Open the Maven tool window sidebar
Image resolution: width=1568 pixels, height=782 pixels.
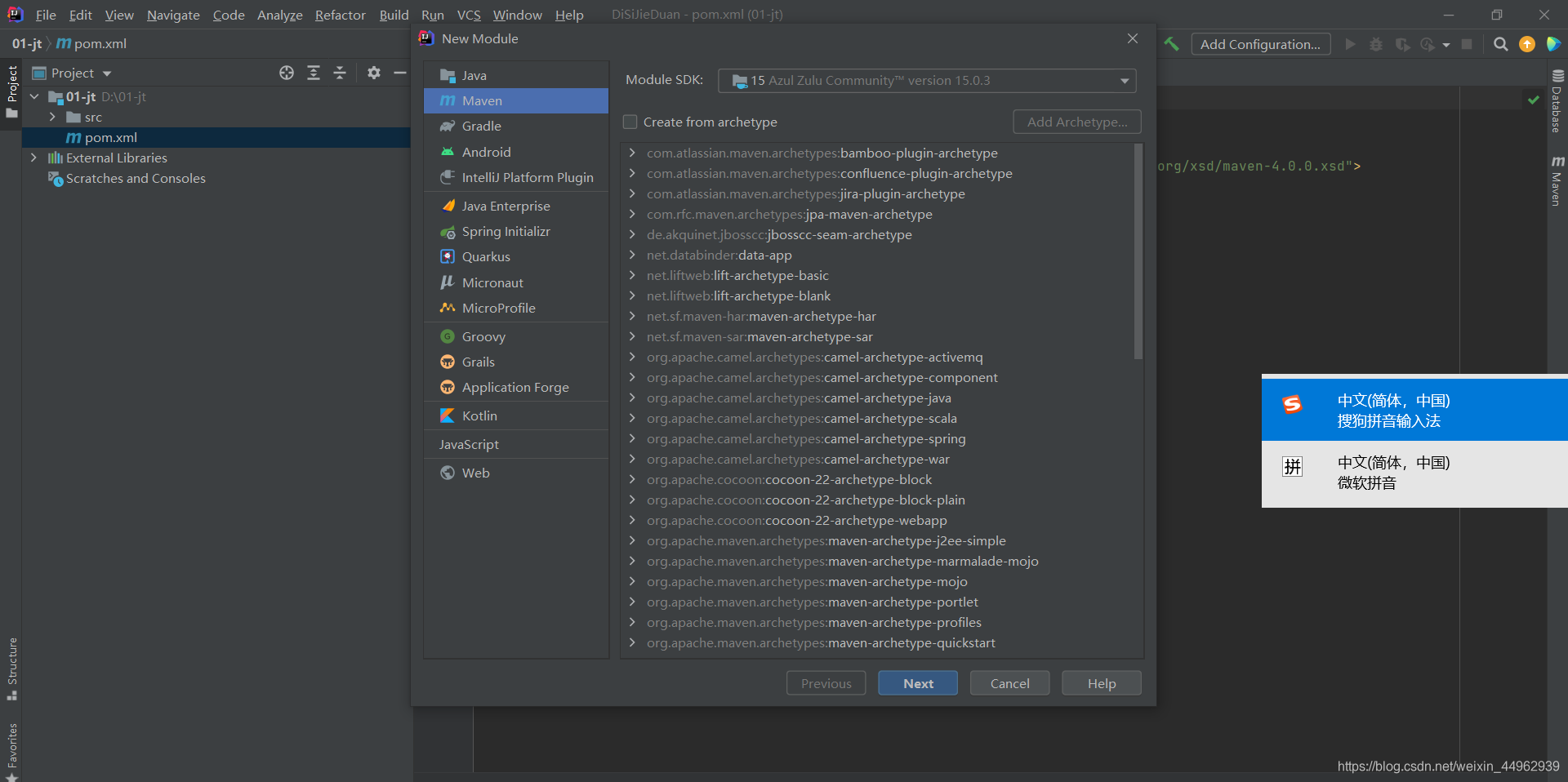[x=1557, y=181]
